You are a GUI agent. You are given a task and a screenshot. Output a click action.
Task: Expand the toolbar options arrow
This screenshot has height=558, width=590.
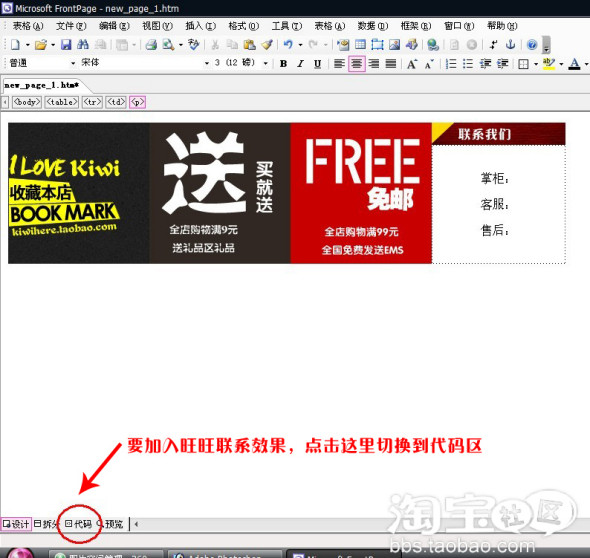pos(546,45)
